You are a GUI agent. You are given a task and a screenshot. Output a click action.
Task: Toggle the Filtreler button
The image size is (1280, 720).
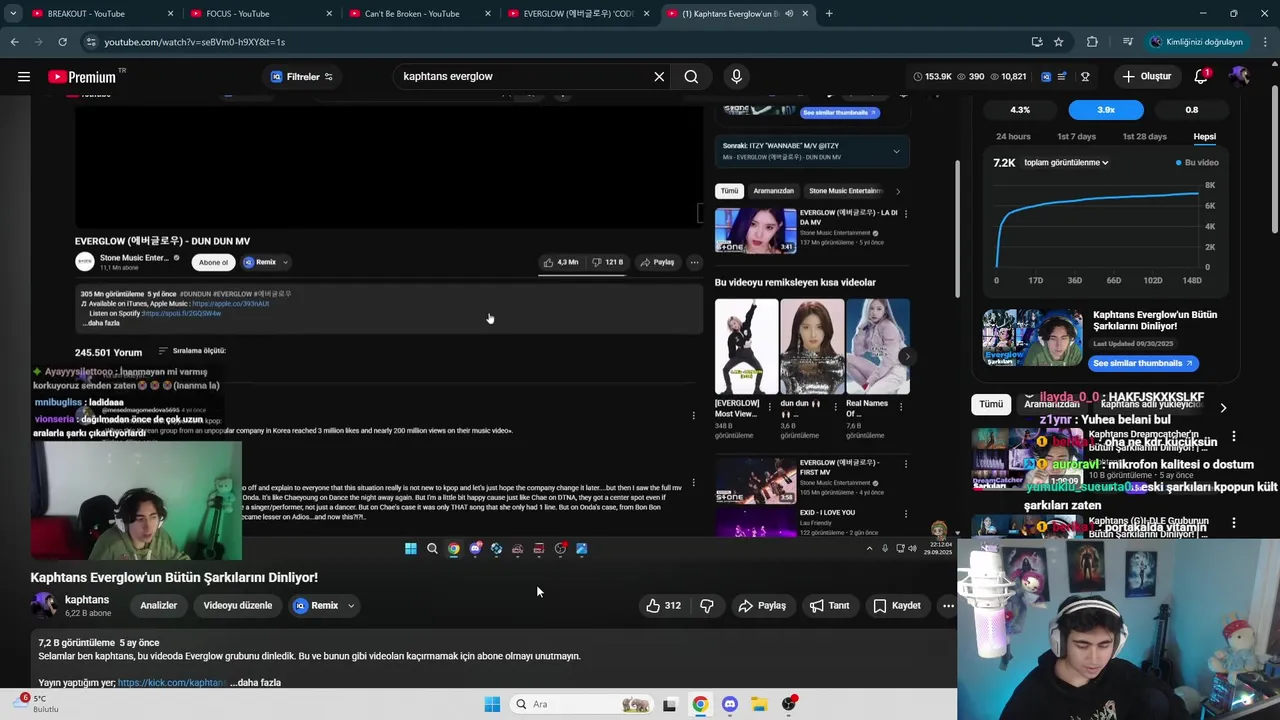click(x=301, y=77)
